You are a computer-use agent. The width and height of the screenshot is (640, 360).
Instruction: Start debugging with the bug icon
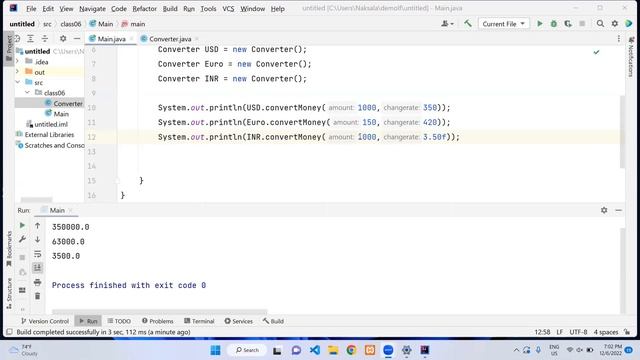[554, 24]
